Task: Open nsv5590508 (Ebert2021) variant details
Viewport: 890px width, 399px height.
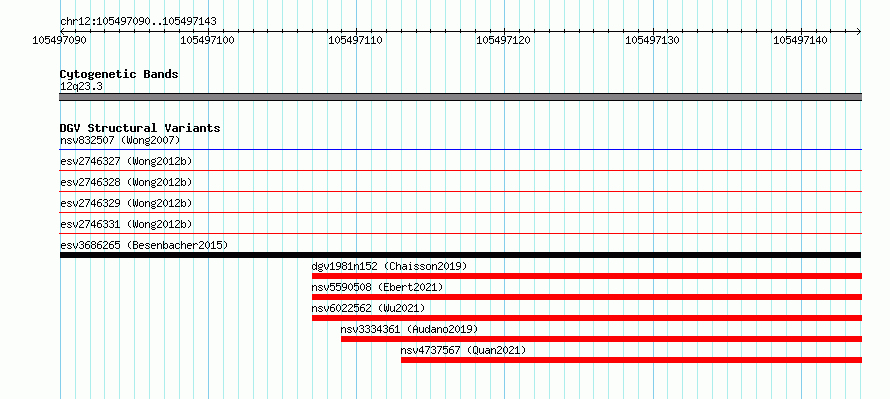Action: click(x=377, y=287)
